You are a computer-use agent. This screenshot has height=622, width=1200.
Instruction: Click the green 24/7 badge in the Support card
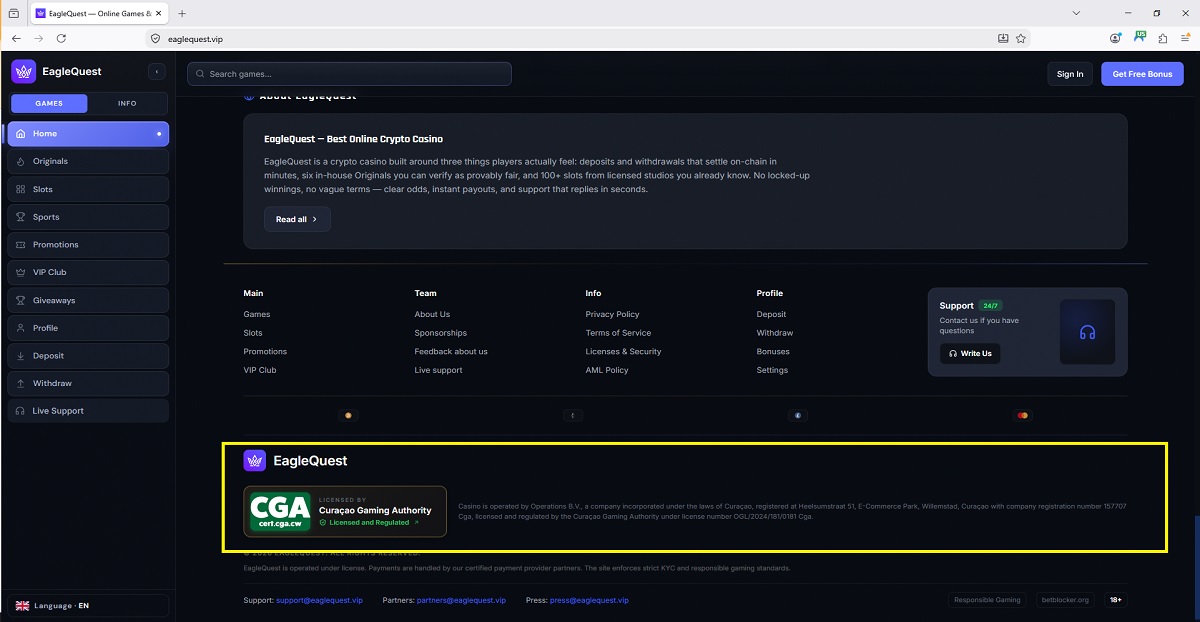(x=991, y=305)
